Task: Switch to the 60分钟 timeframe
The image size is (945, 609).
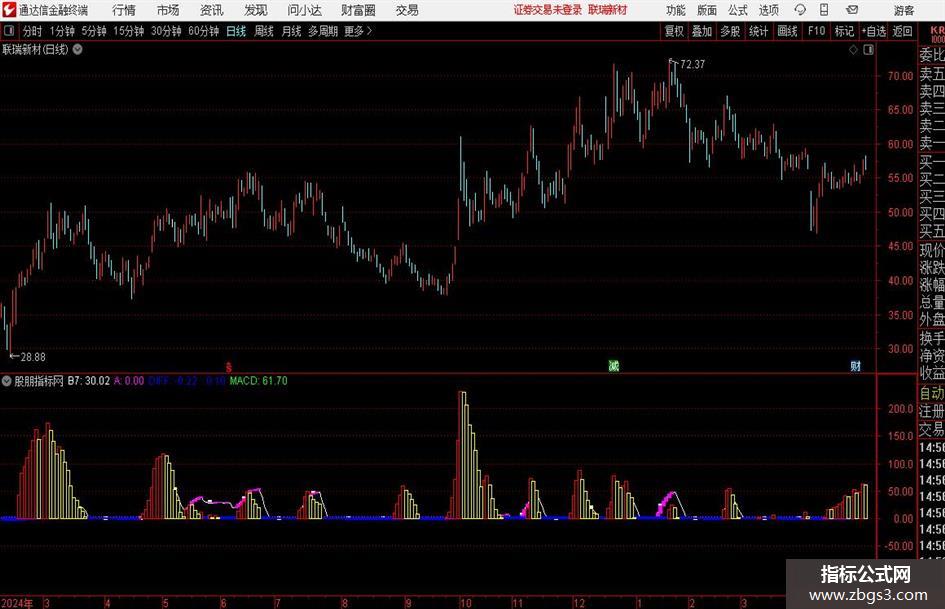Action: (x=204, y=31)
